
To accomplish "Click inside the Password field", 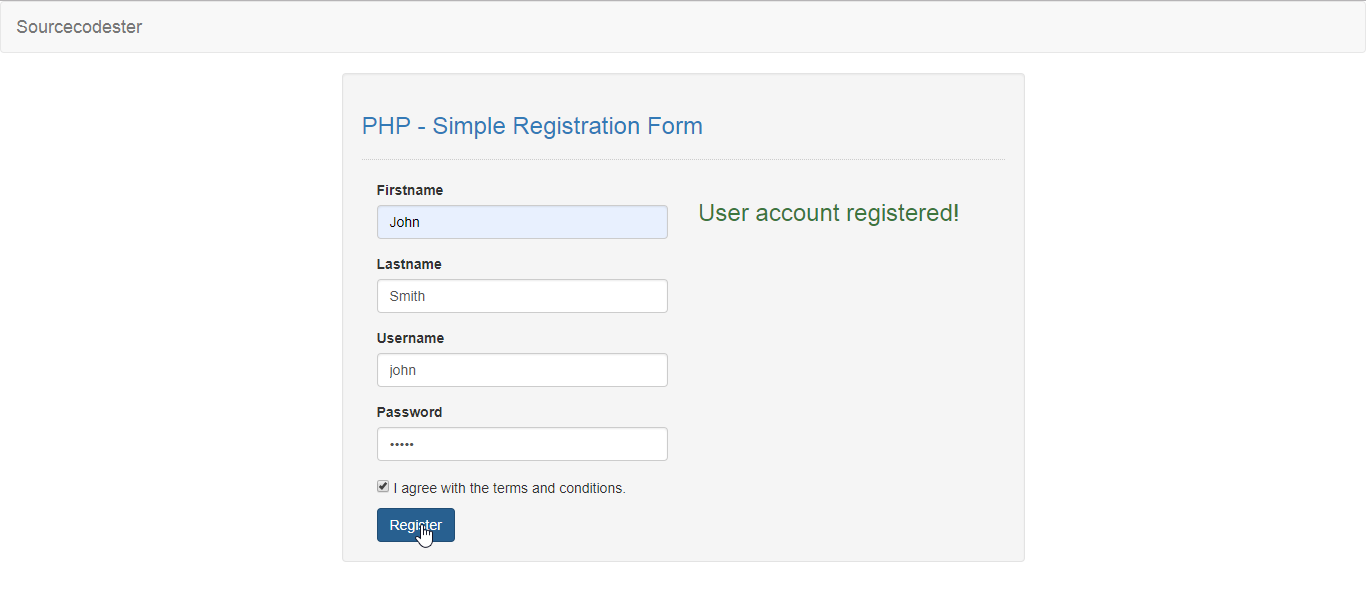I will coord(521,443).
